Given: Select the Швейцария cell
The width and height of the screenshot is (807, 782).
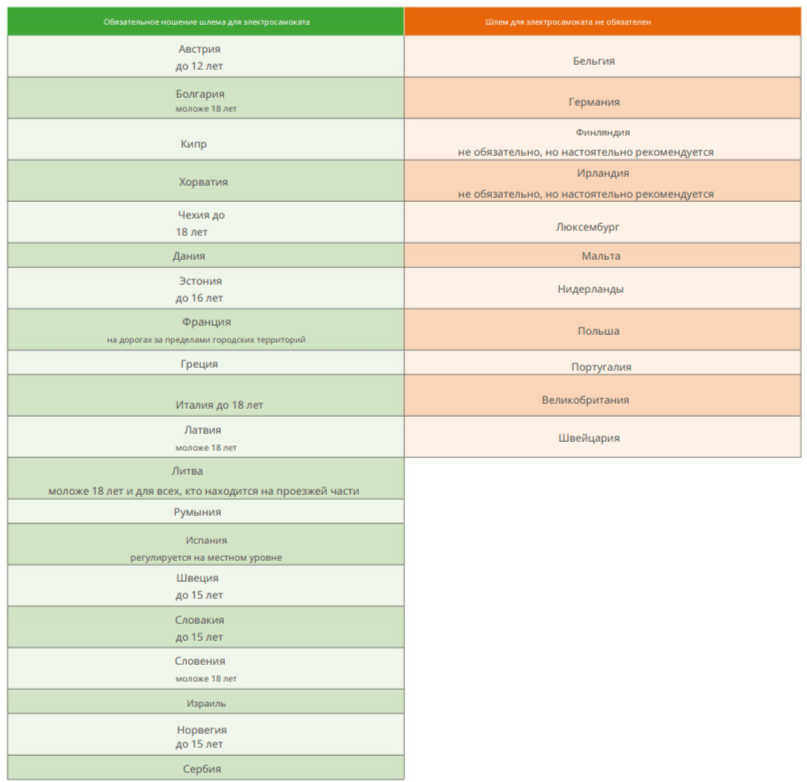Looking at the screenshot, I should tap(602, 437).
